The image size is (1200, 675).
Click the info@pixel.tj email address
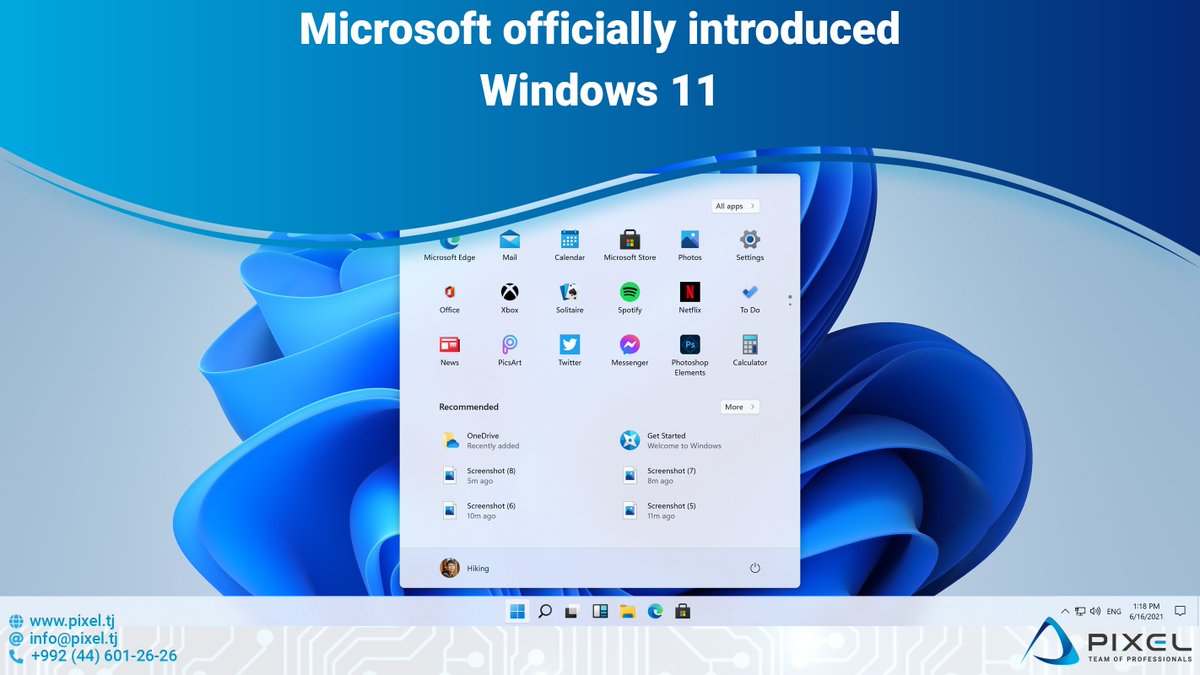(74, 638)
